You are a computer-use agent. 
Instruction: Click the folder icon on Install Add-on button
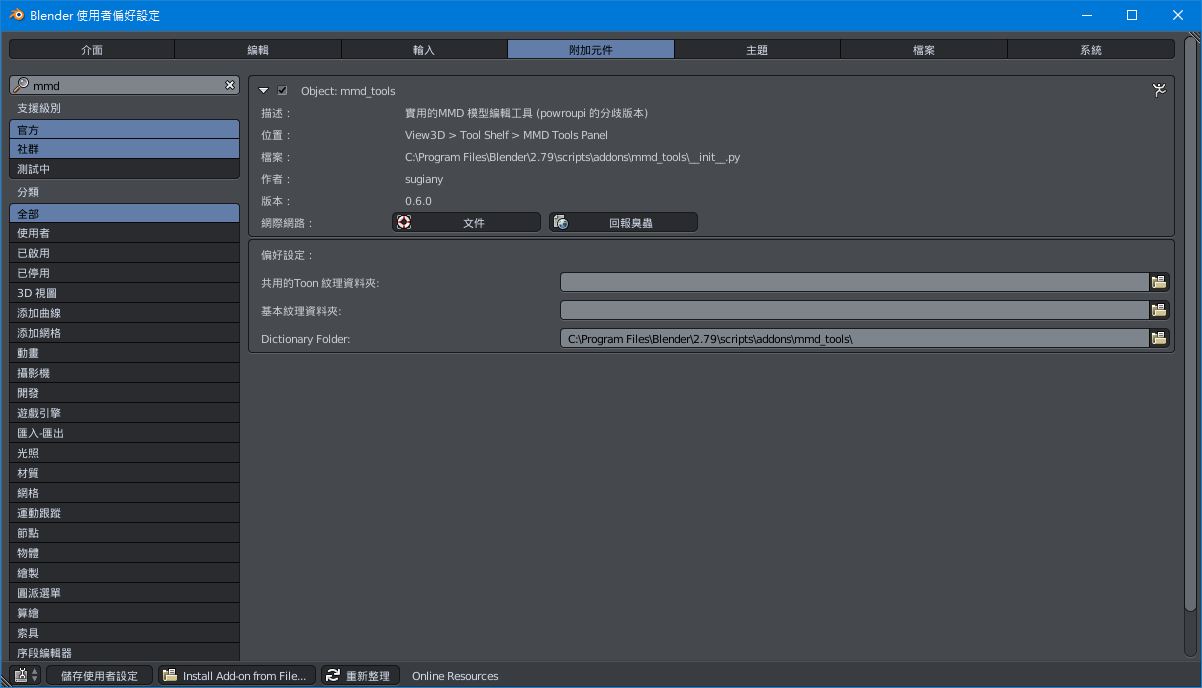pyautogui.click(x=170, y=675)
